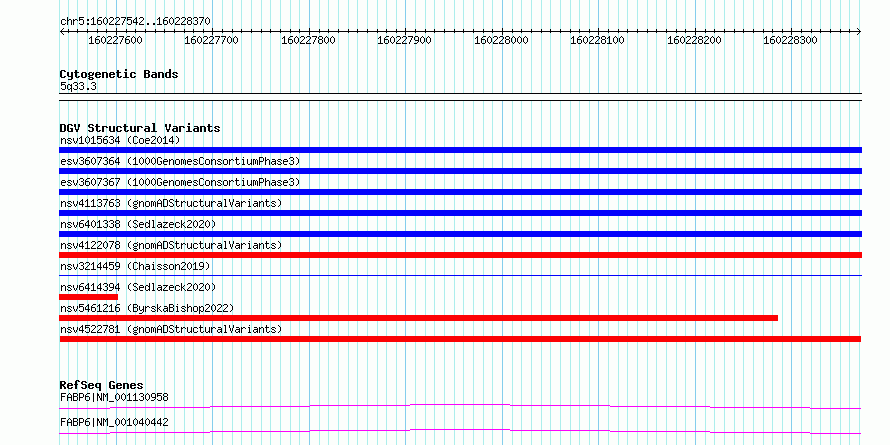The height and width of the screenshot is (445, 890).
Task: Open variant nsv5461216 (ByrskaBishop2022) label
Action: click(x=147, y=308)
